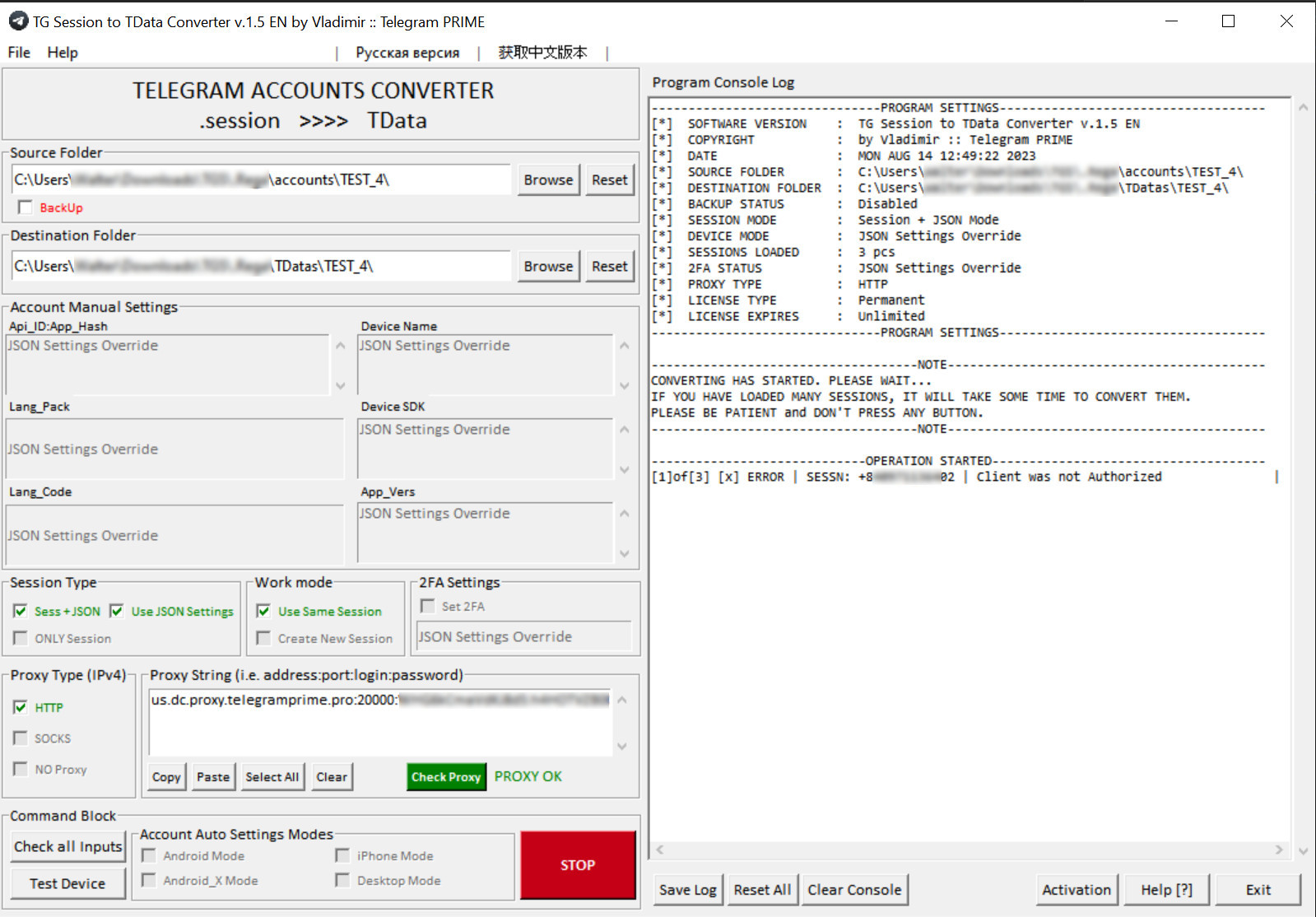1316x917 pixels.
Task: Enable Desktop Mode
Action: (342, 881)
